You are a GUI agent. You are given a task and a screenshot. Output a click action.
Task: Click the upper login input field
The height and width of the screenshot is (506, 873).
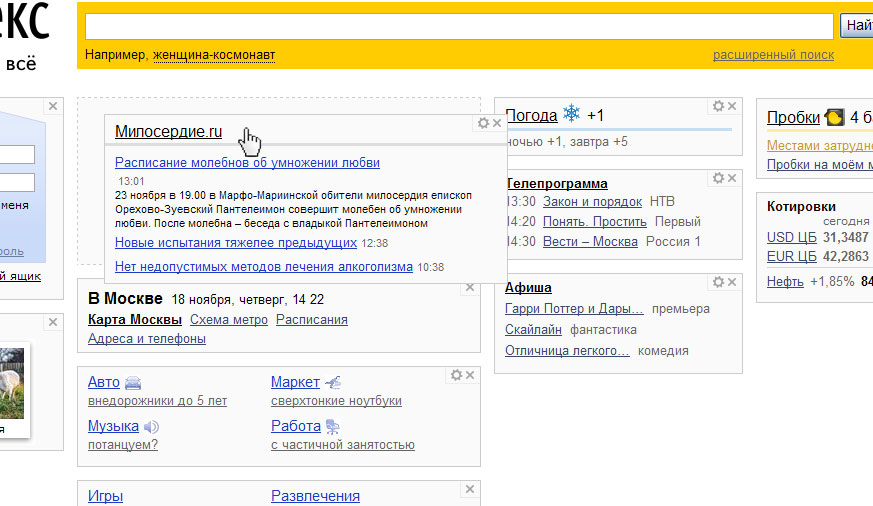click(17, 154)
